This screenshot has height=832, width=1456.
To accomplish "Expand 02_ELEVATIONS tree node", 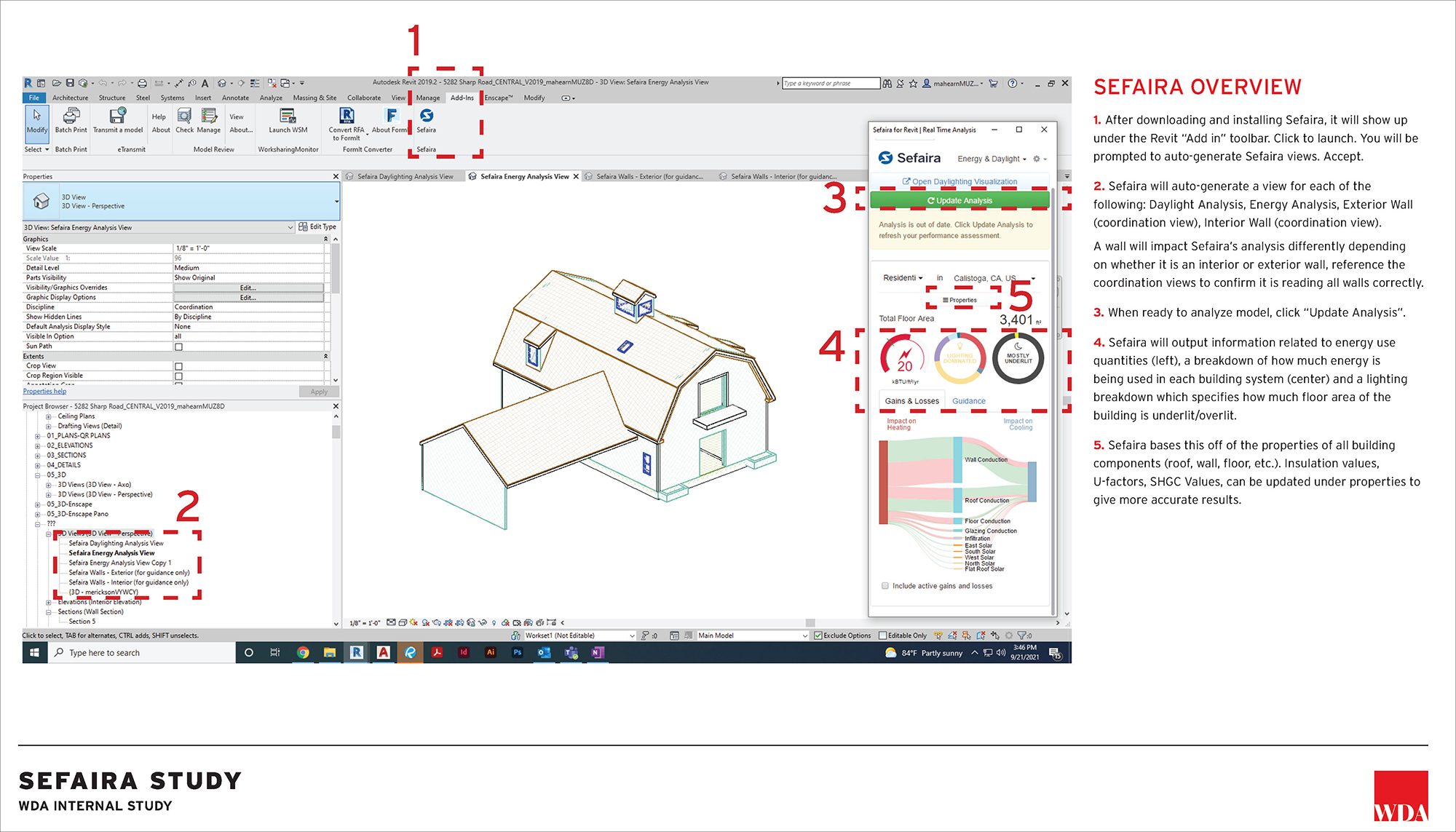I will click(x=38, y=445).
